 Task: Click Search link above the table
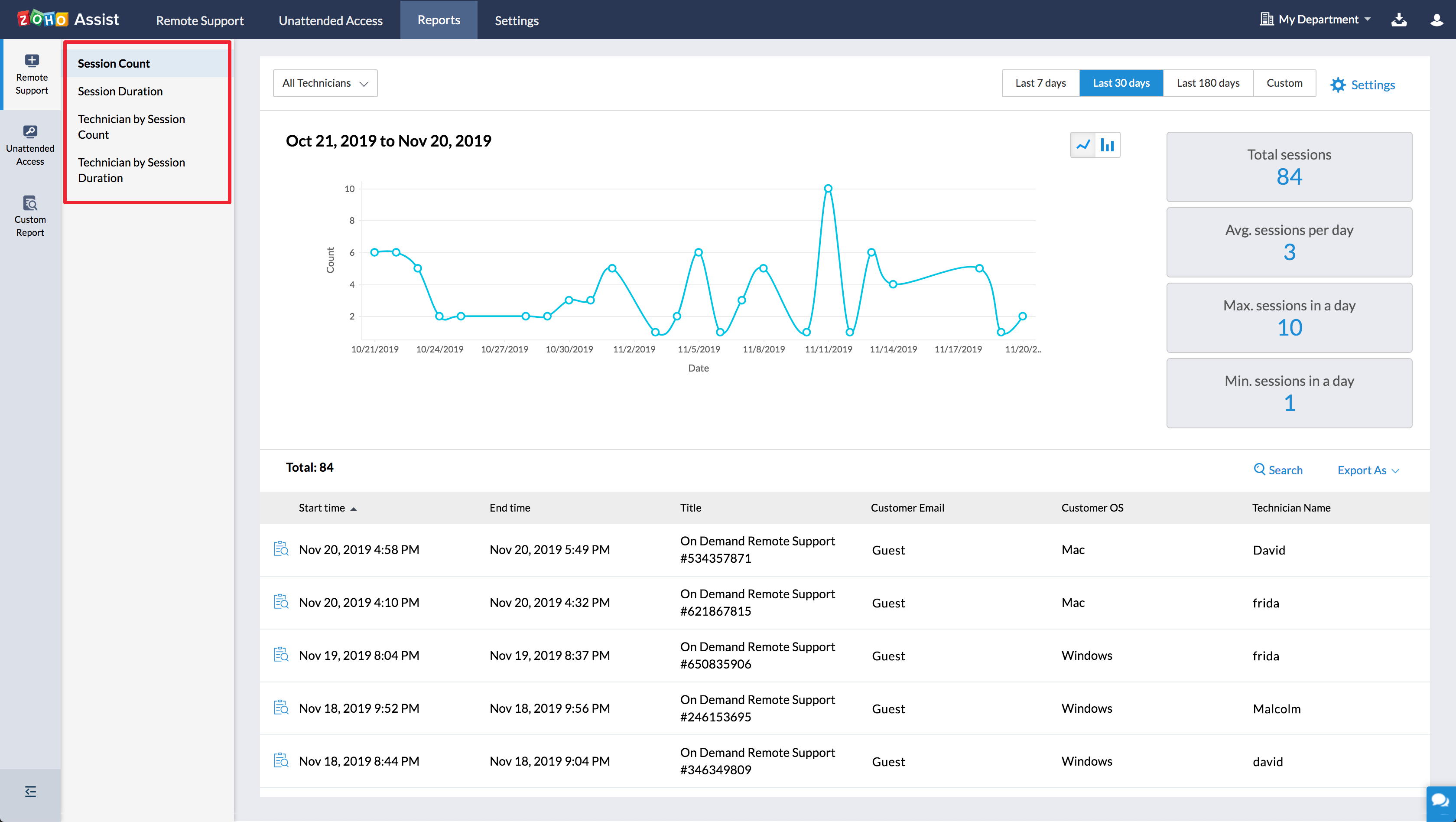click(1277, 470)
